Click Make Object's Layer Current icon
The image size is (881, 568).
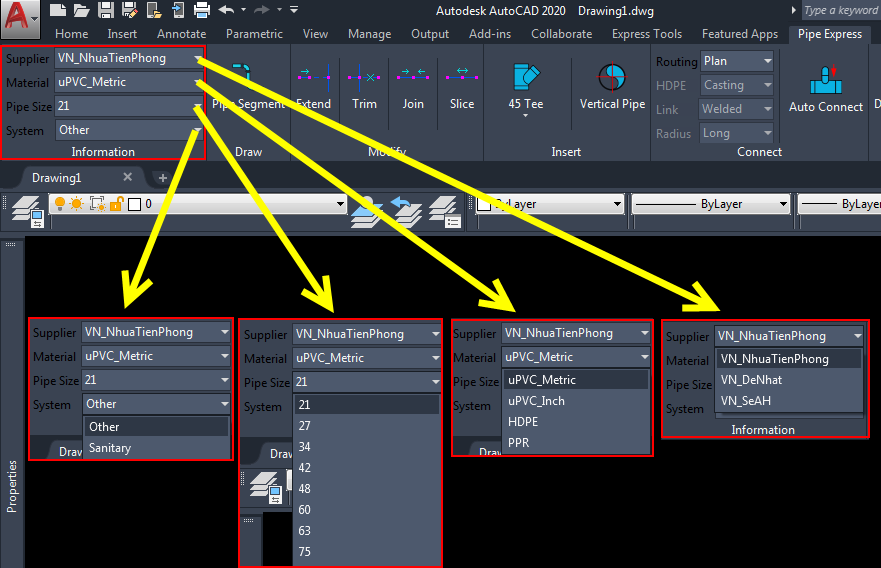click(366, 211)
